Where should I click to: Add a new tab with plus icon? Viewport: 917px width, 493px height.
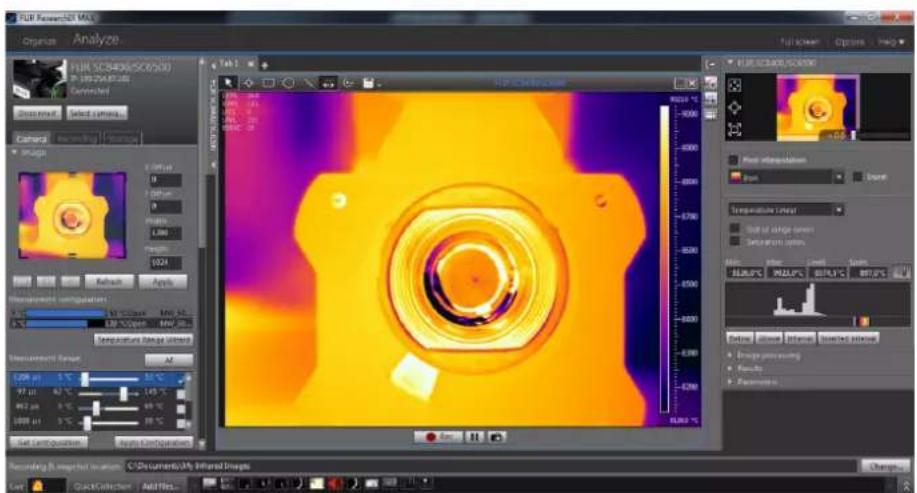point(264,64)
